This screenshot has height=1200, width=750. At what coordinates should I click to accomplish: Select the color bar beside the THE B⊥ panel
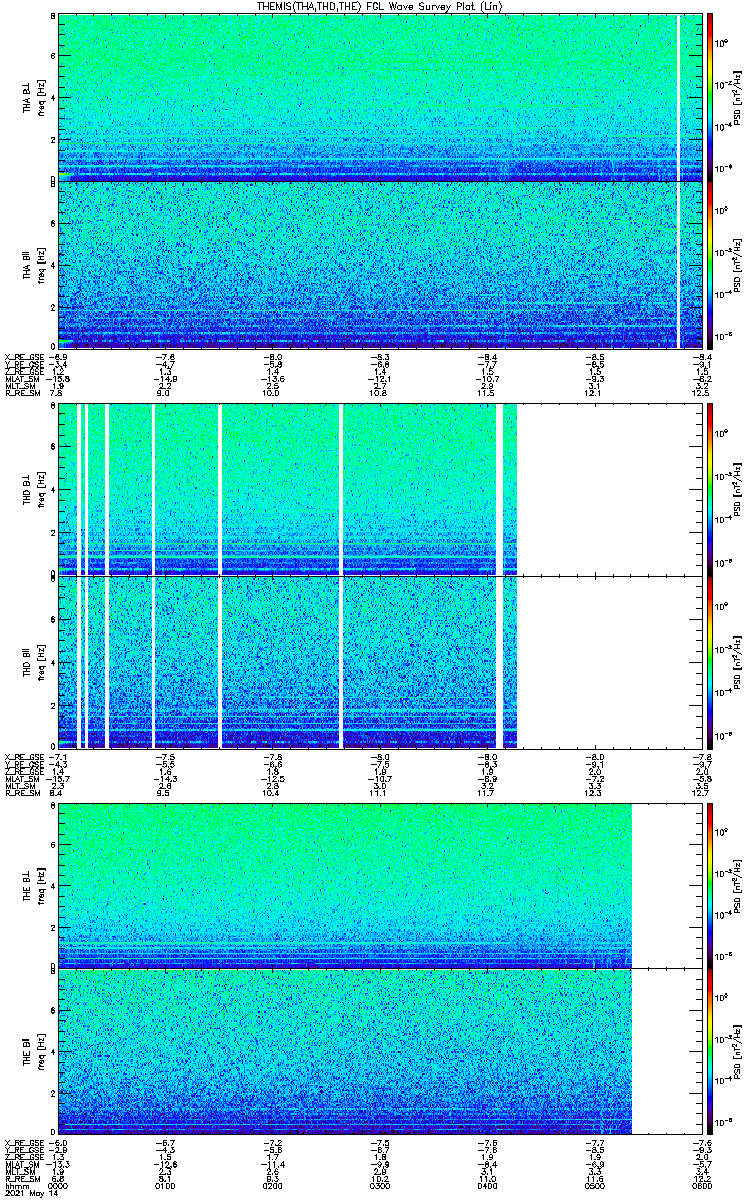pyautogui.click(x=710, y=885)
